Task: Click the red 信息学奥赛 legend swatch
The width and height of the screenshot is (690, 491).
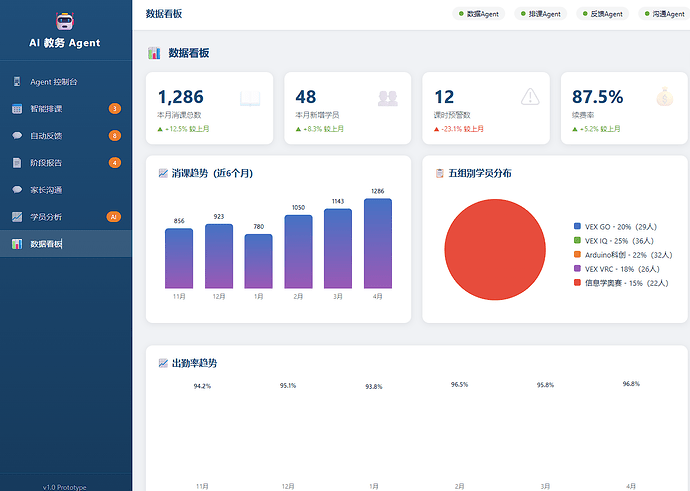Action: pos(577,282)
